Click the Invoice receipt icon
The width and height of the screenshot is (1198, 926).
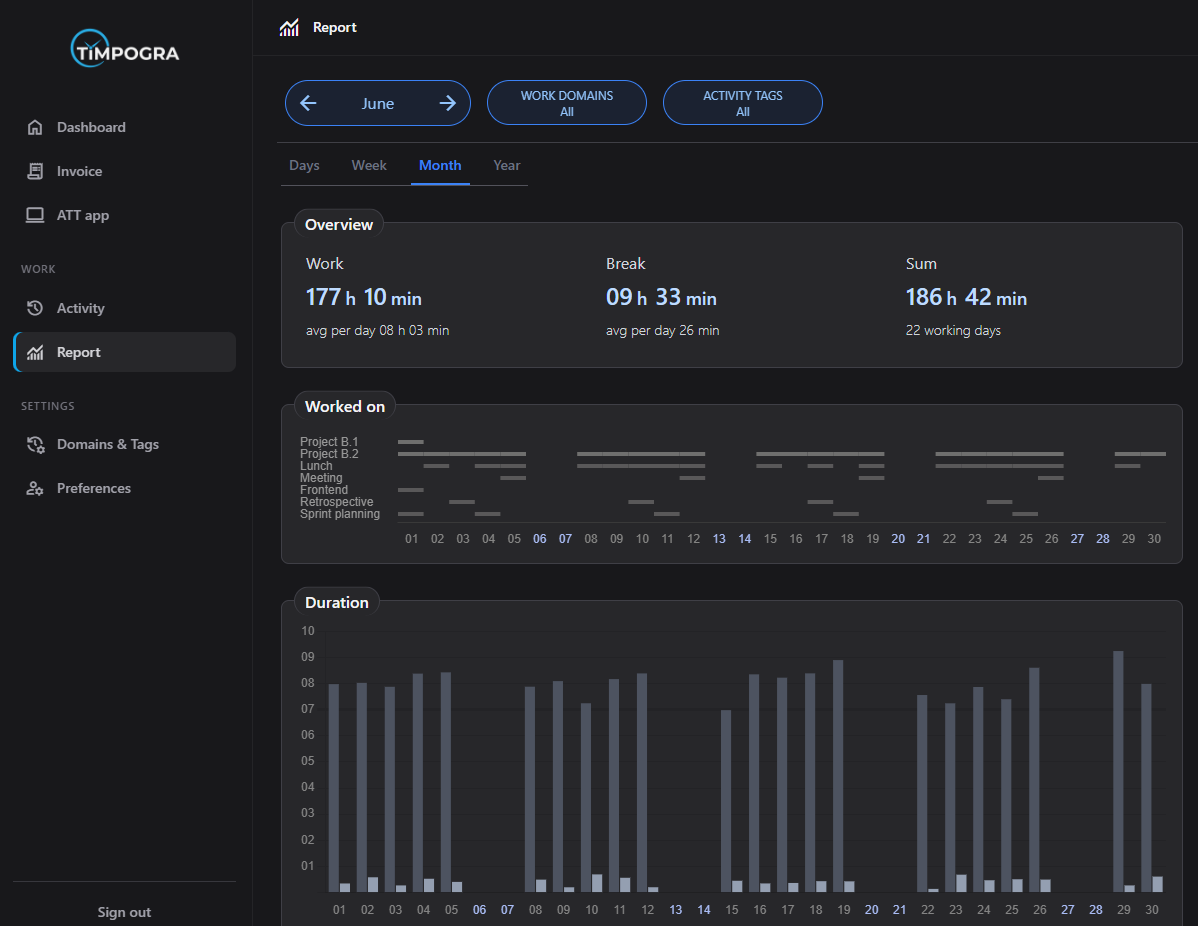tap(35, 171)
